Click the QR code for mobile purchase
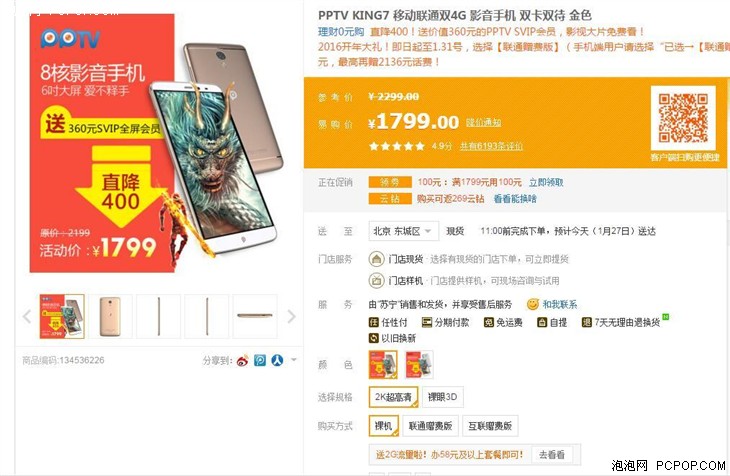 coord(683,118)
